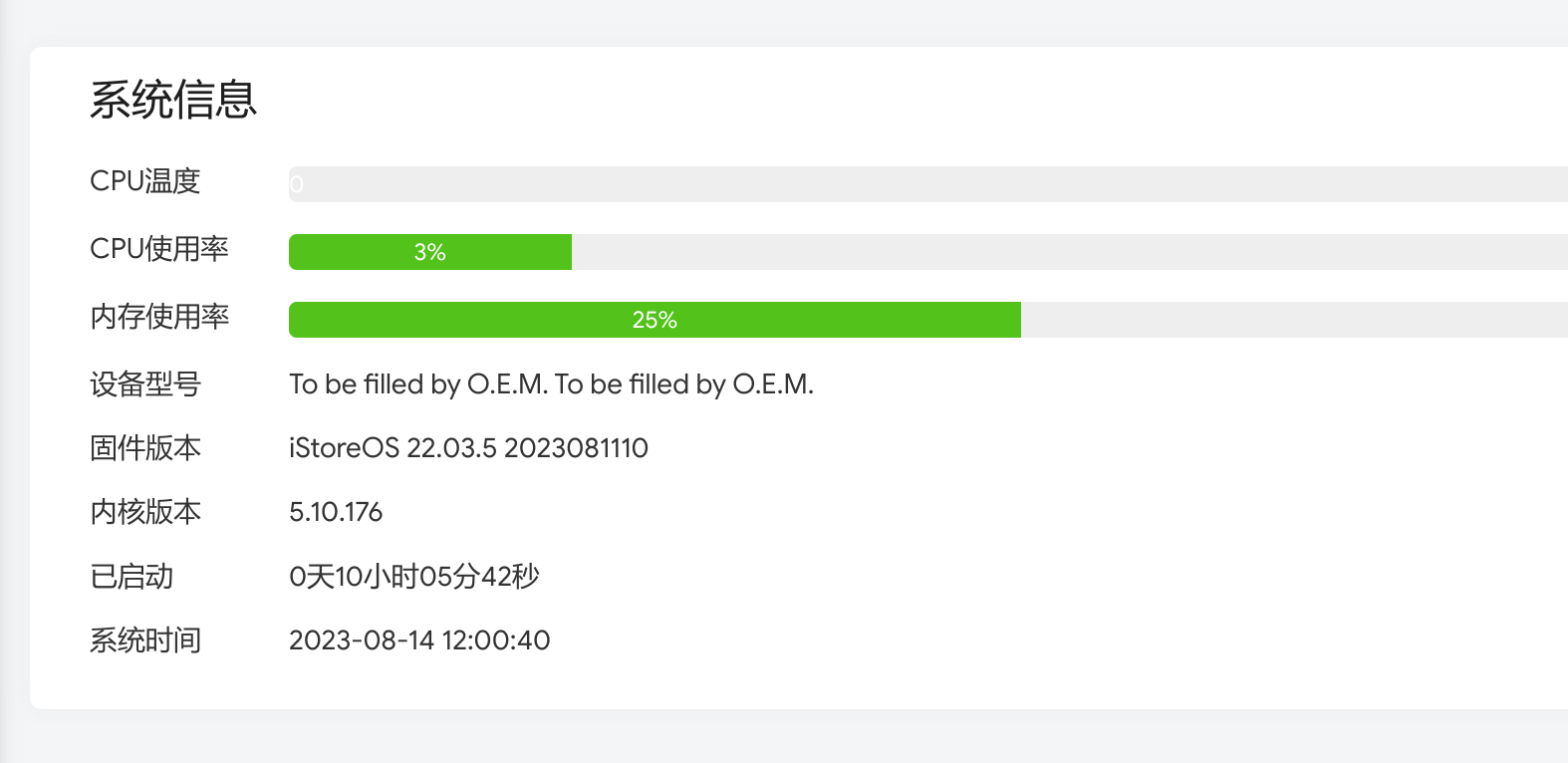Click the 已启动 uptime label

tap(131, 577)
